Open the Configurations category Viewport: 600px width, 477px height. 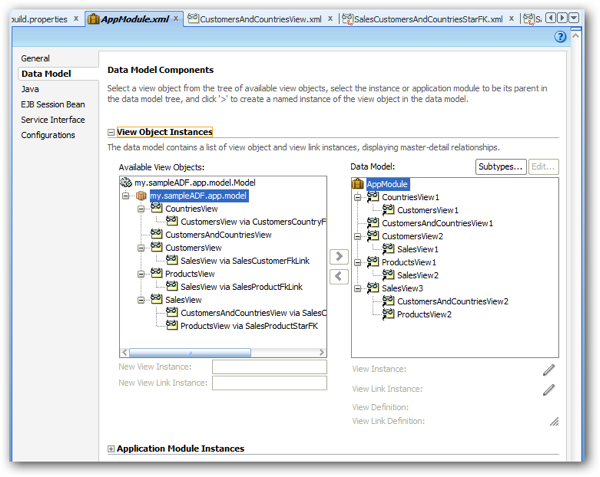[x=48, y=135]
